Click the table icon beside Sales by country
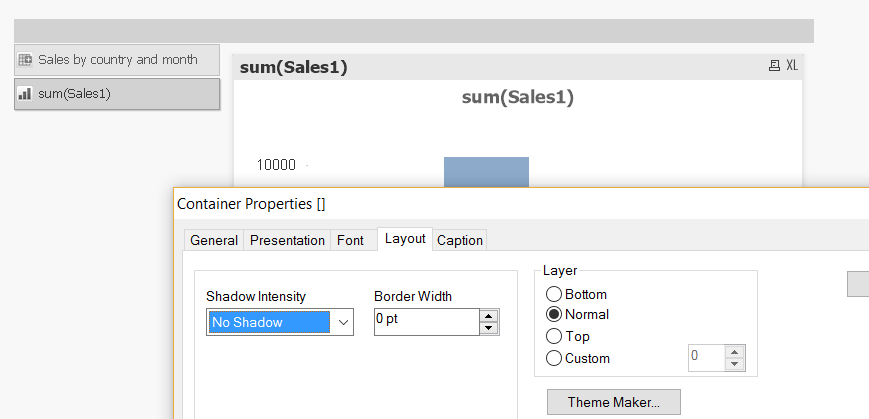Screen dimensions: 869x419 [26, 60]
